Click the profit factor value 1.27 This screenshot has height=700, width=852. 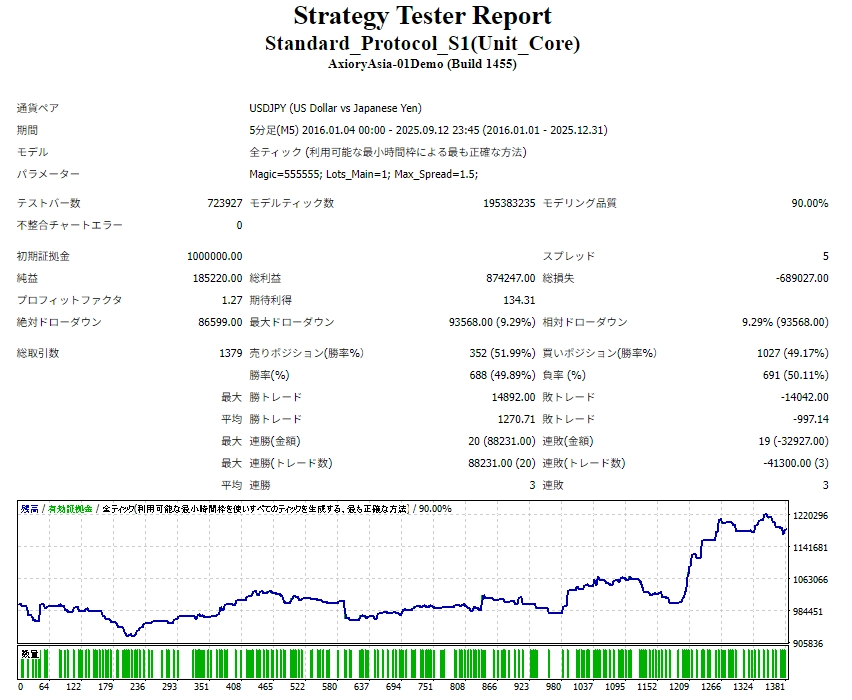231,300
